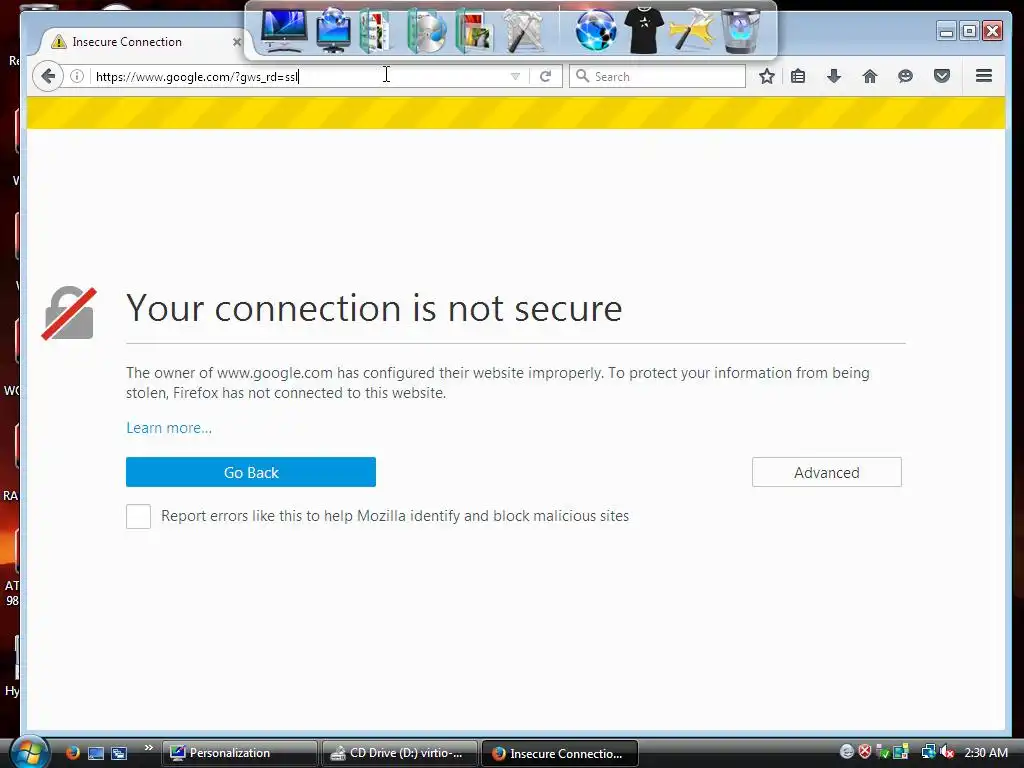
Task: Open the network computer globe dock icon
Action: (x=334, y=30)
